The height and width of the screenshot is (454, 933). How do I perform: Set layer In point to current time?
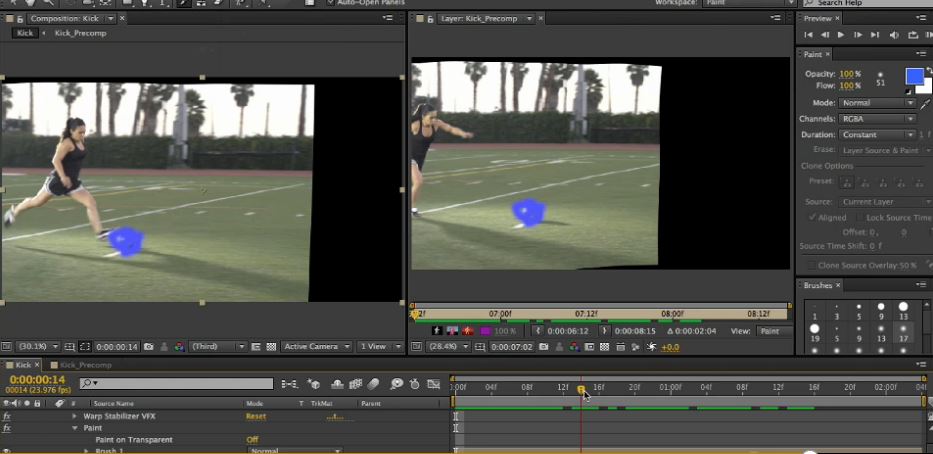tap(538, 331)
